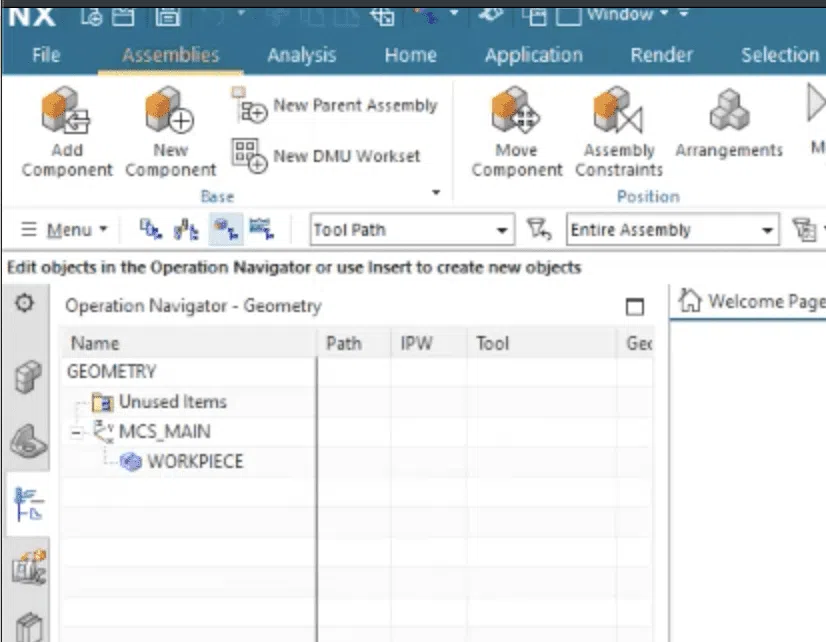Screen dimensions: 826x642
Task: Open the bottom box-shaped sidebar tab
Action: tap(29, 627)
